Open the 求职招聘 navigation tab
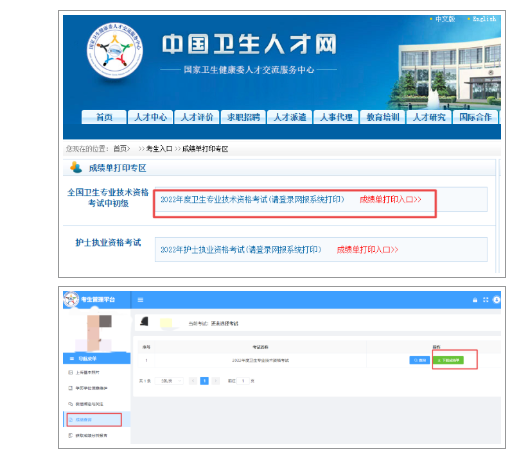The width and height of the screenshot is (532, 456). 243,117
